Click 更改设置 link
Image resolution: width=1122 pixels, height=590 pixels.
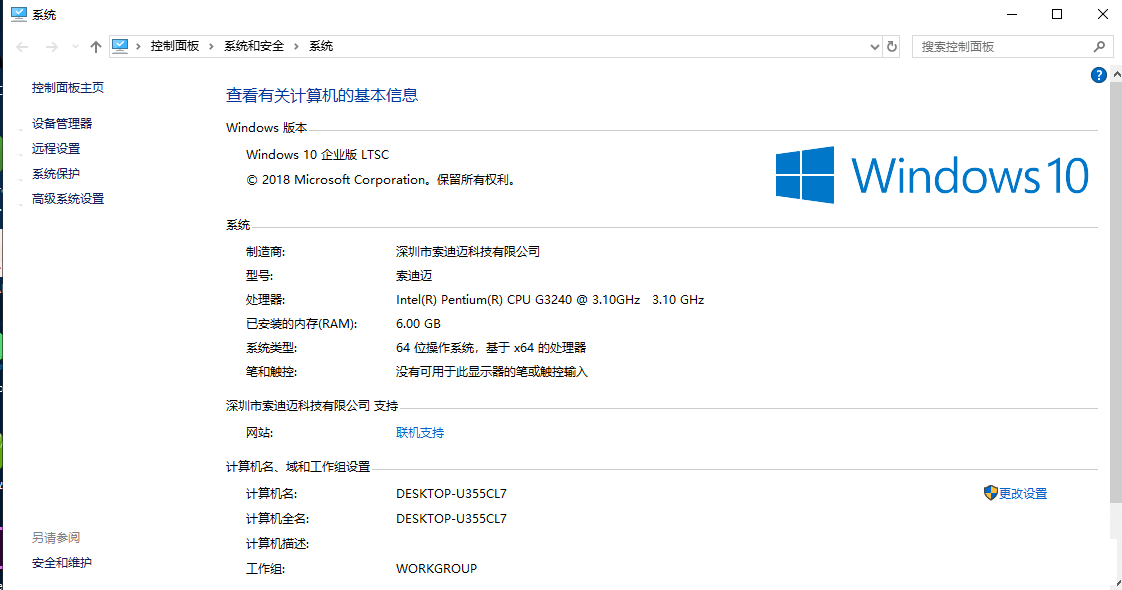coord(1023,493)
